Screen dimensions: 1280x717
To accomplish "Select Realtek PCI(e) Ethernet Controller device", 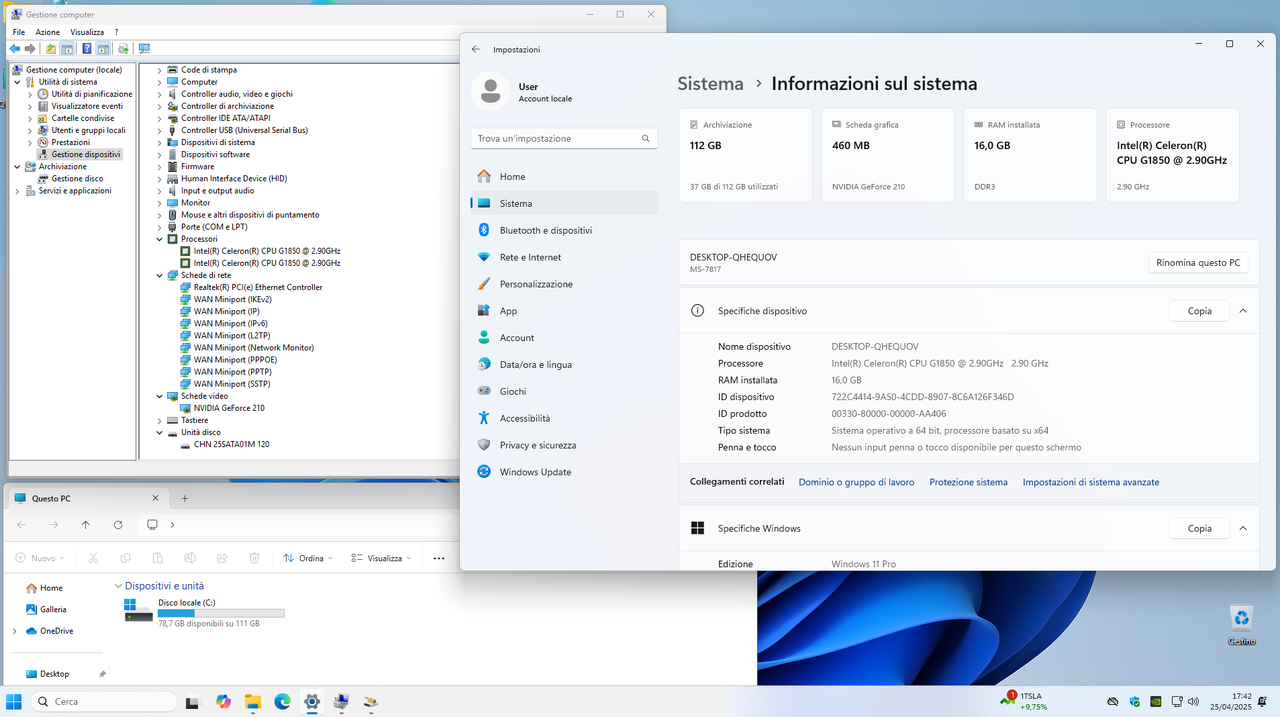I will click(258, 287).
